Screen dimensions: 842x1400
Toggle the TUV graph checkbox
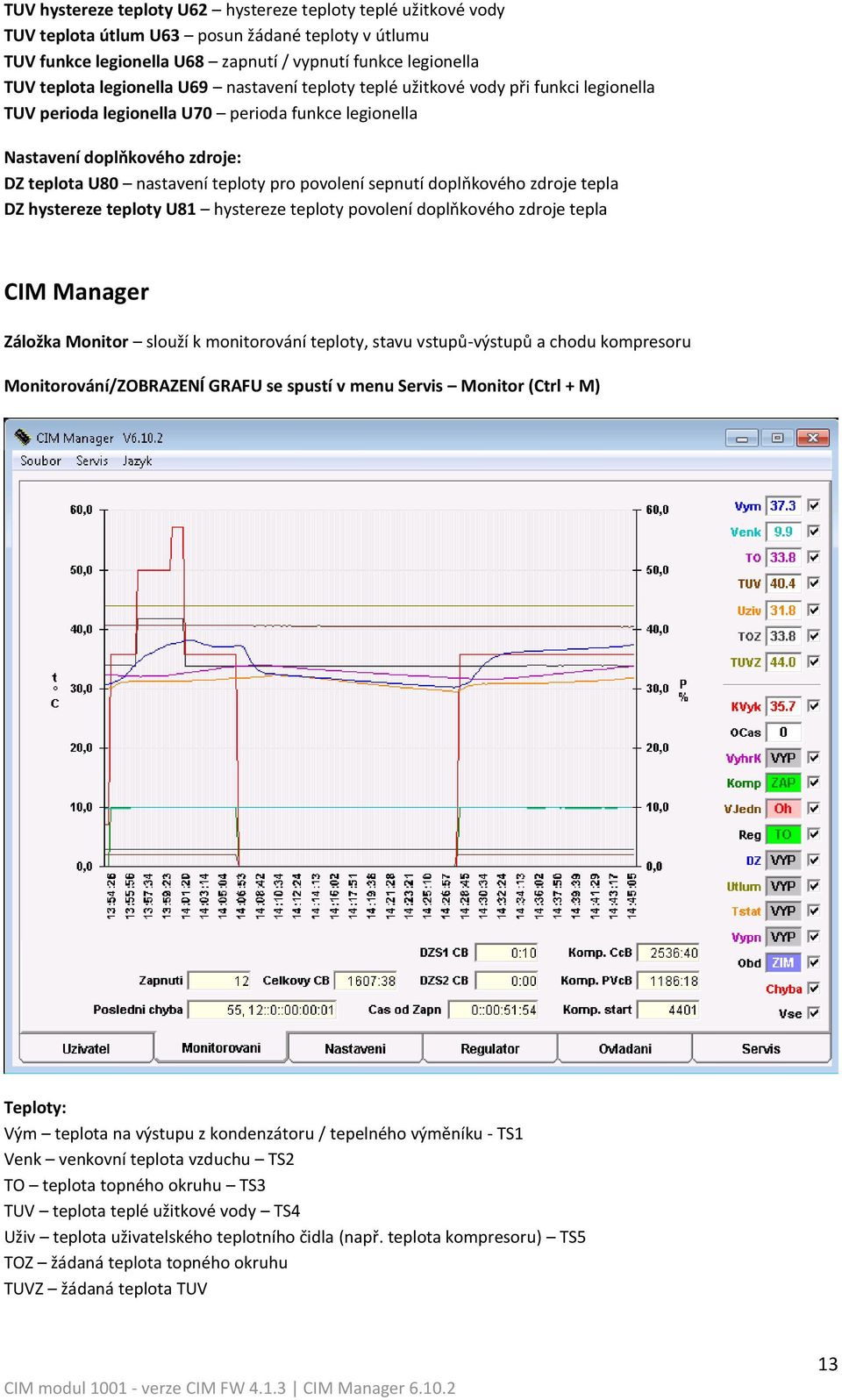click(x=814, y=583)
